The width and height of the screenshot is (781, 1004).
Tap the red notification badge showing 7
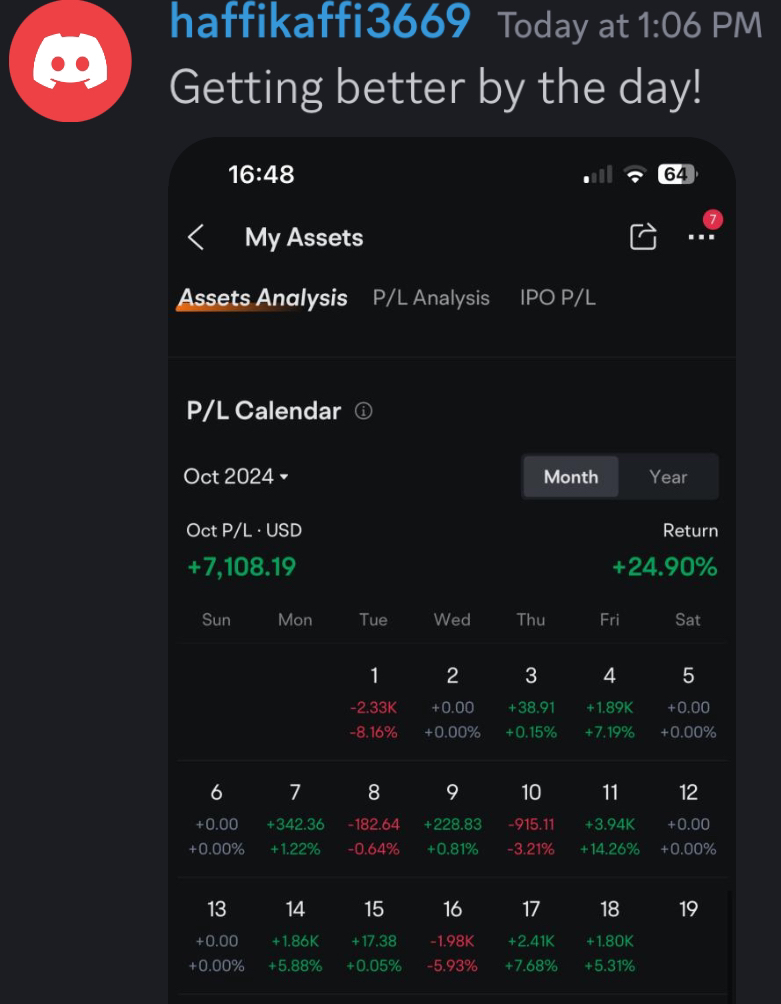tap(713, 220)
